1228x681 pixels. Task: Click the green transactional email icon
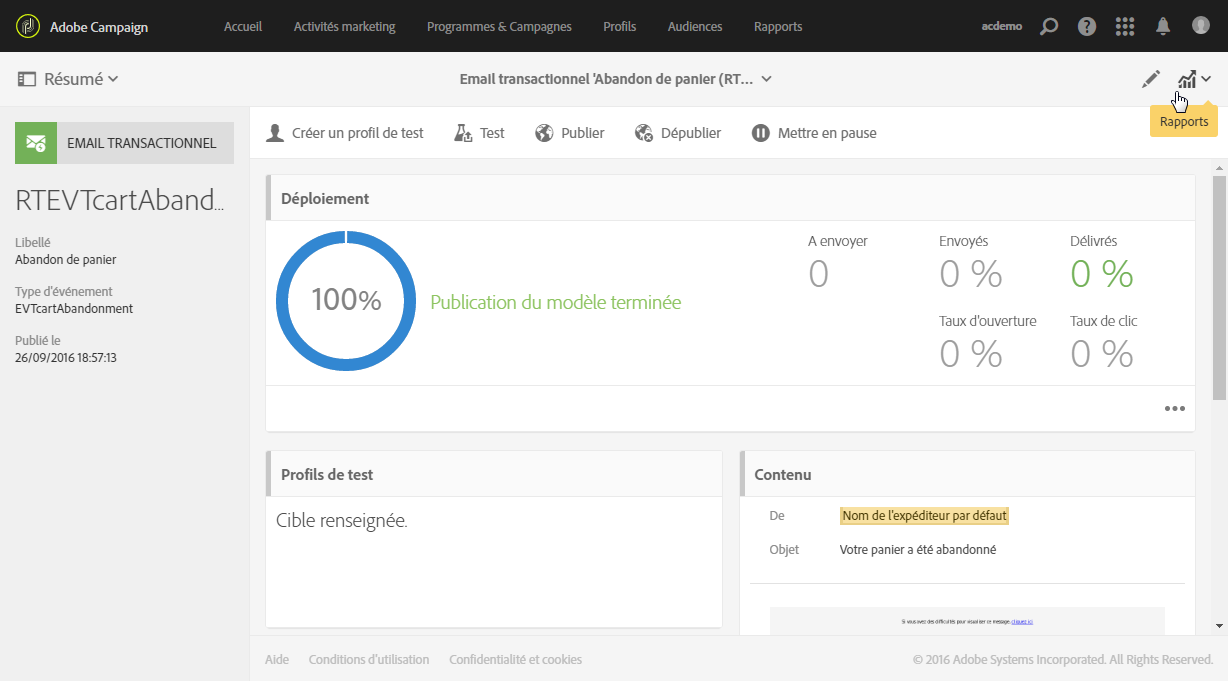[x=36, y=143]
